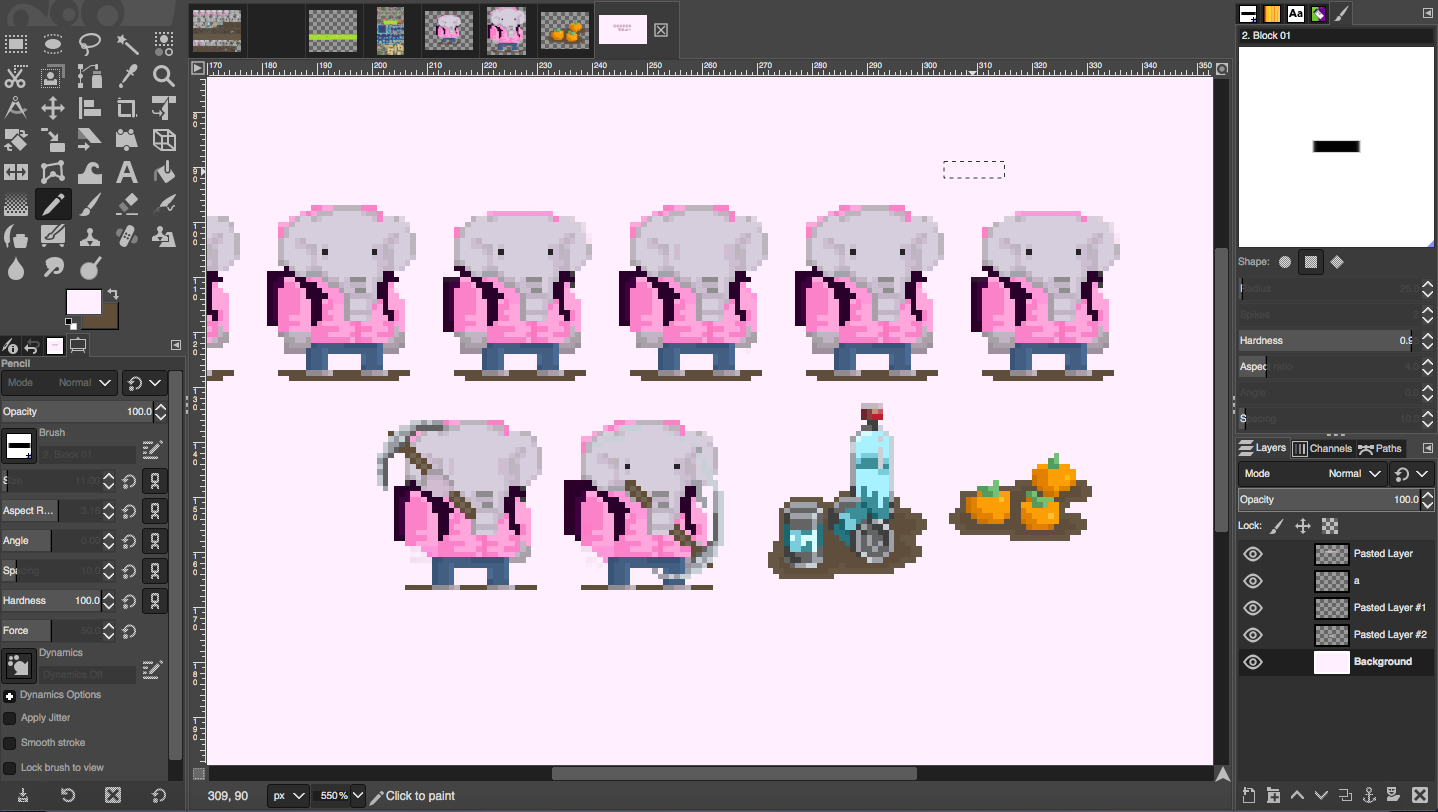The width and height of the screenshot is (1438, 812).
Task: Select the Gradient tool
Action: click(16, 205)
